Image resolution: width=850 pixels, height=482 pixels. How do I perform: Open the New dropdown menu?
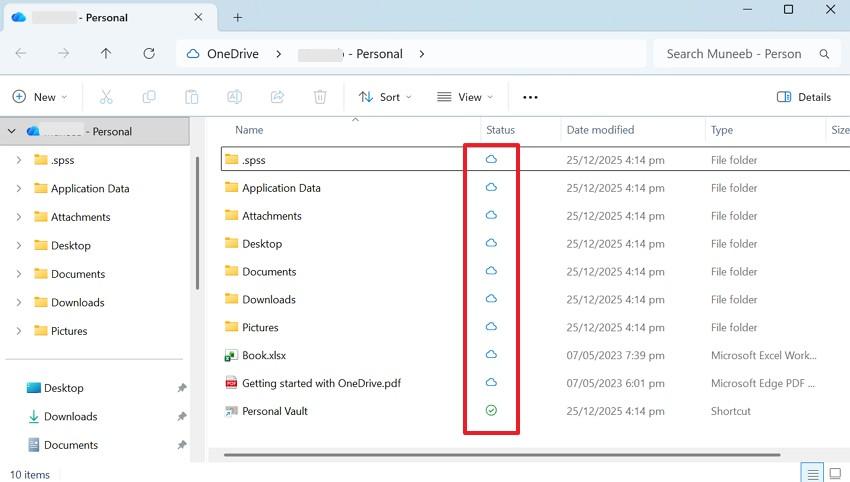click(40, 97)
